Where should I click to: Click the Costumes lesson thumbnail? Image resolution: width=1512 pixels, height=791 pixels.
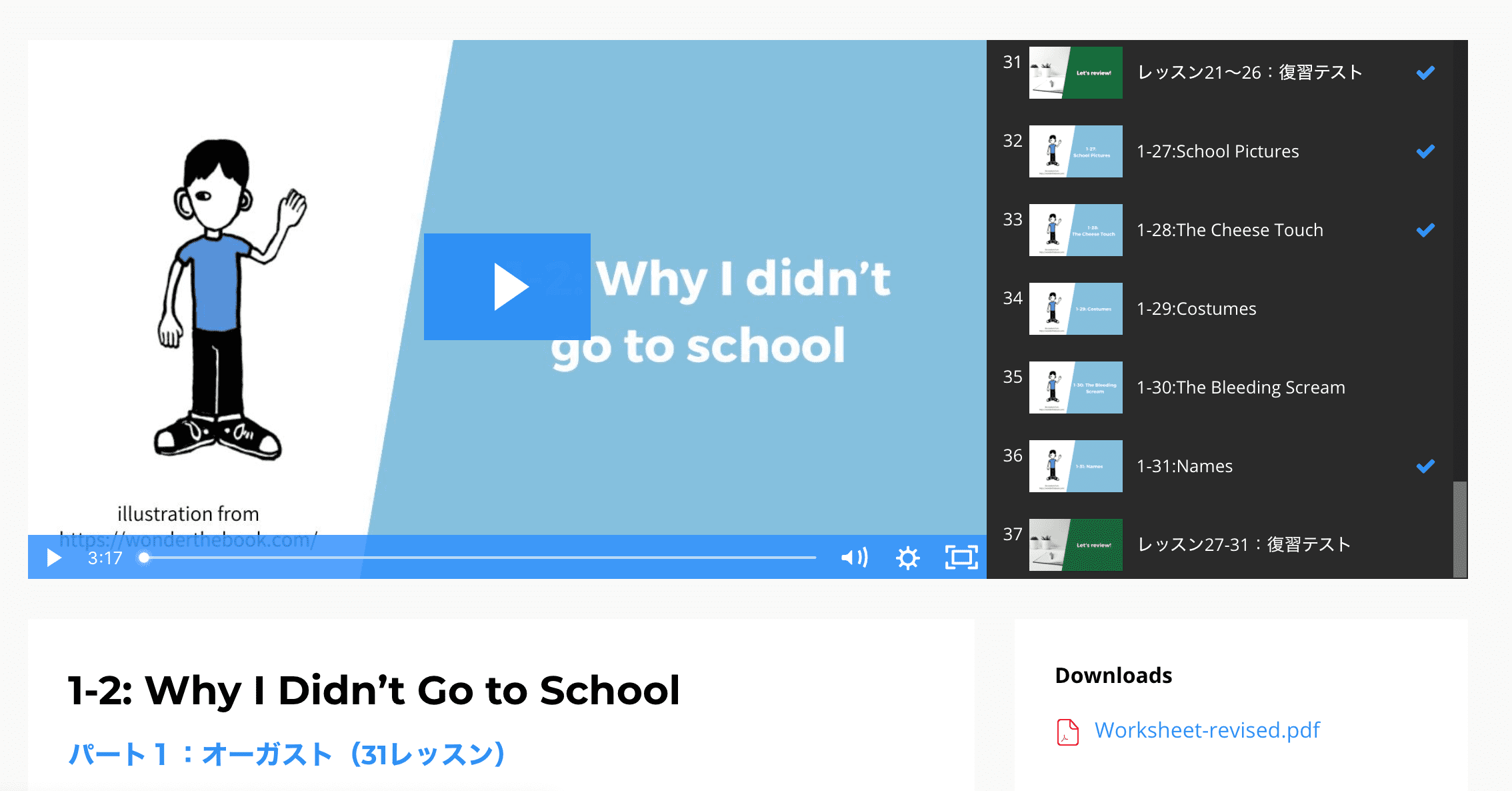point(1075,309)
